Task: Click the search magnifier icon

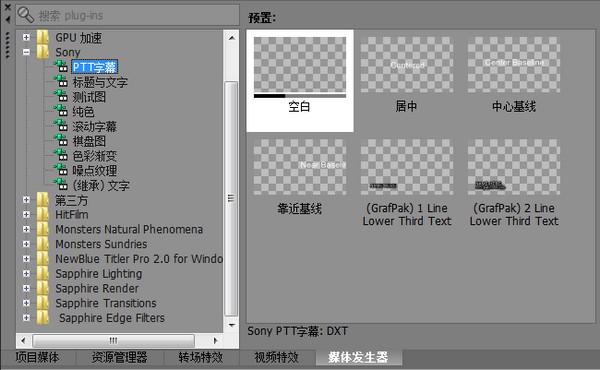Action: click(x=26, y=15)
